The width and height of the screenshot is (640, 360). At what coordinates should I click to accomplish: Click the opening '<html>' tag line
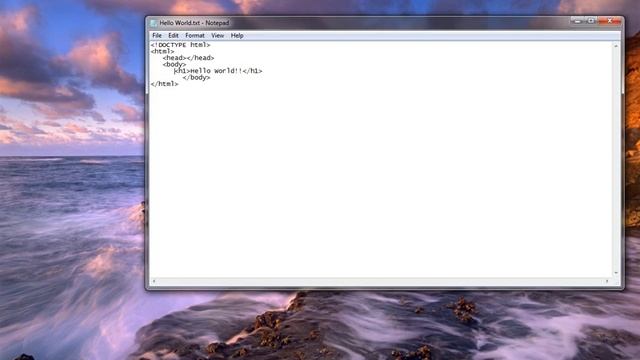[162, 51]
